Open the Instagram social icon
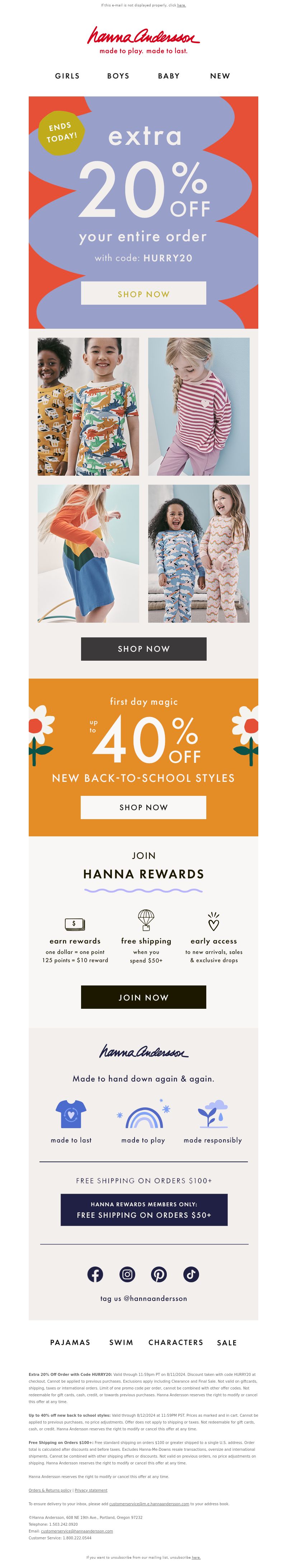Image resolution: width=287 pixels, height=1568 pixels. [127, 1274]
